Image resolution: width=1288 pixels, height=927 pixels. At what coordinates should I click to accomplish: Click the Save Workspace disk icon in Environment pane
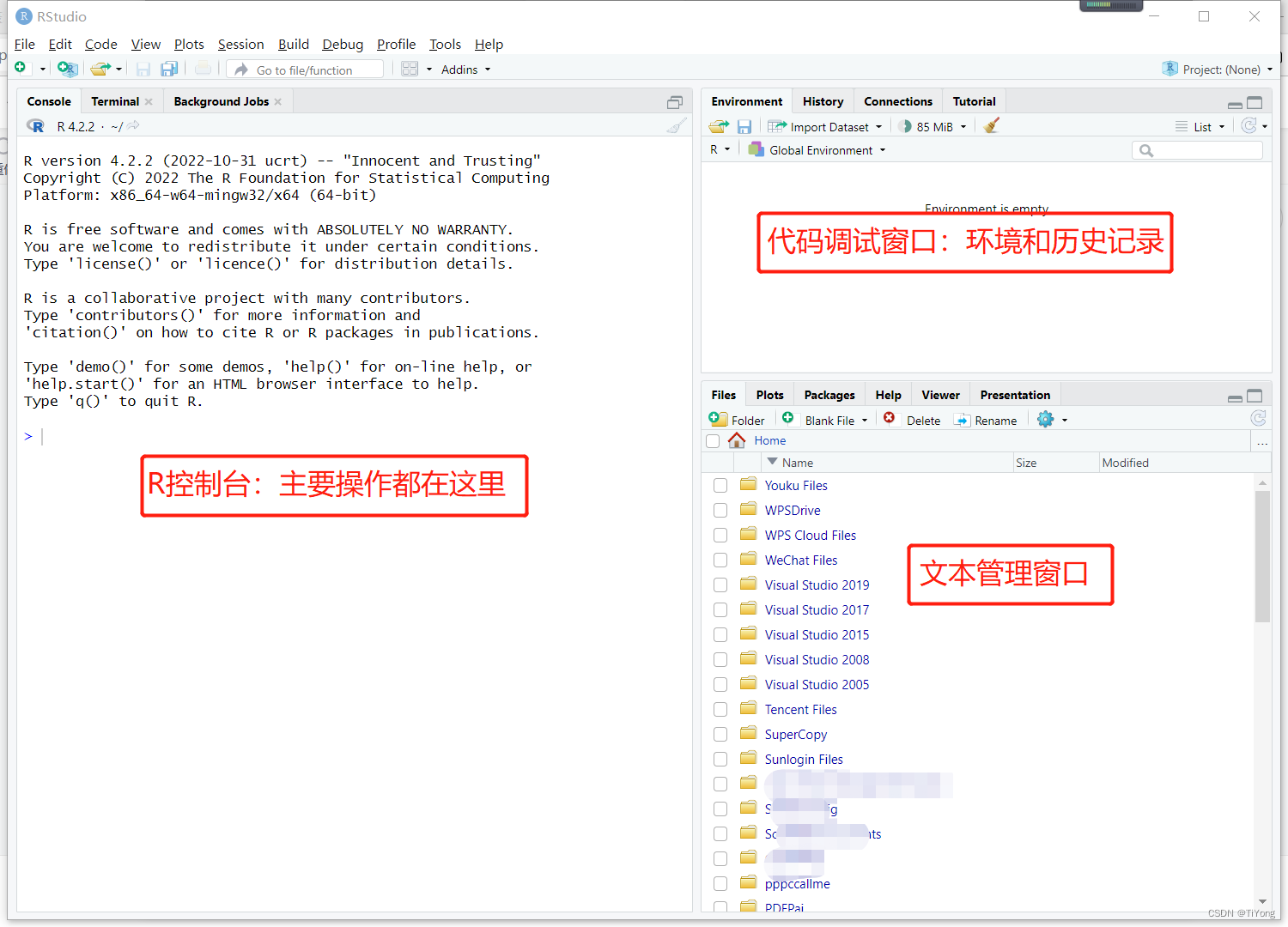click(x=744, y=126)
